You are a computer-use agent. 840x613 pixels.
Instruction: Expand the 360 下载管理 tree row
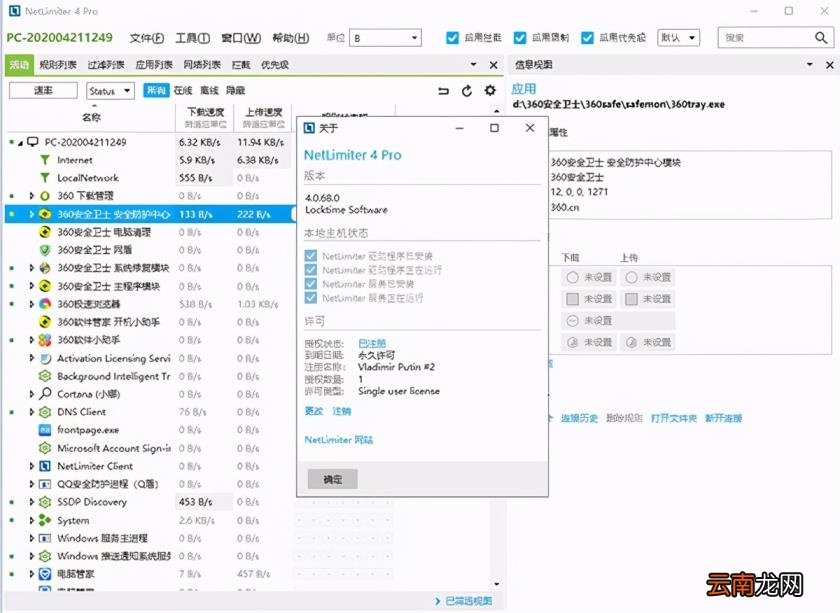tap(32, 196)
